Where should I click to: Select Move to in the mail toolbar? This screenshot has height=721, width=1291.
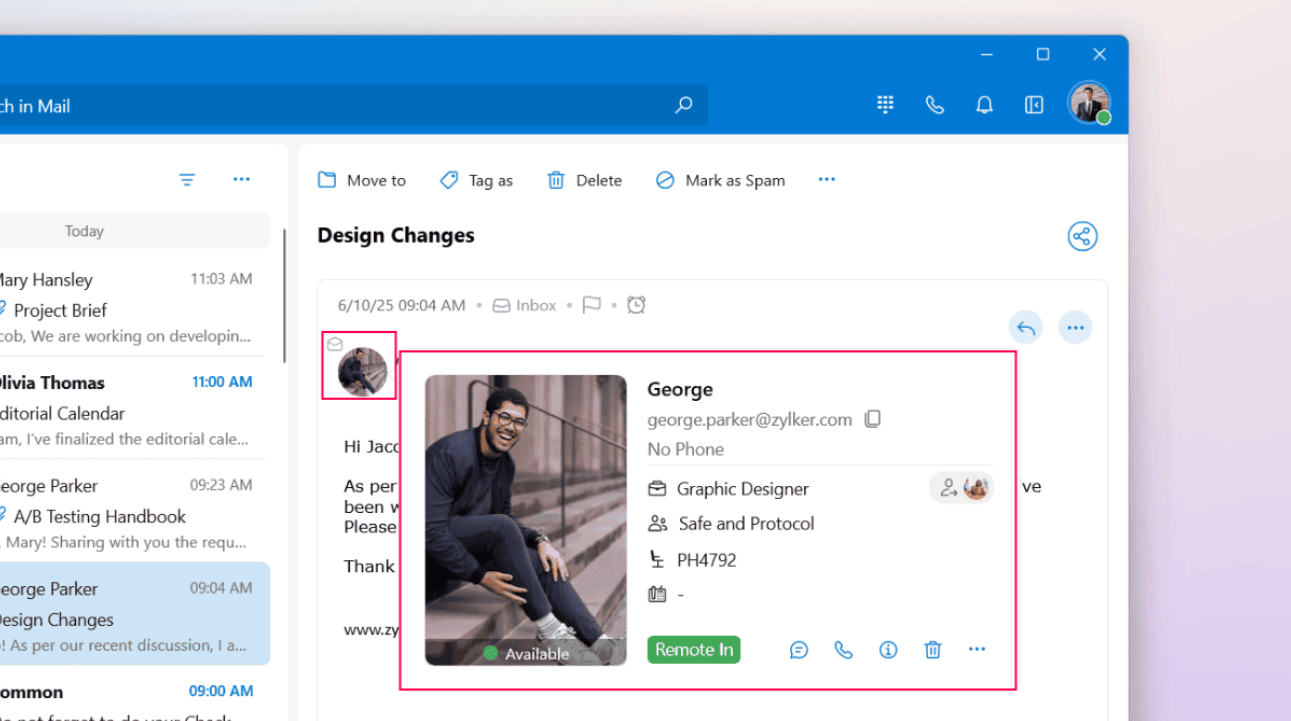pyautogui.click(x=362, y=180)
